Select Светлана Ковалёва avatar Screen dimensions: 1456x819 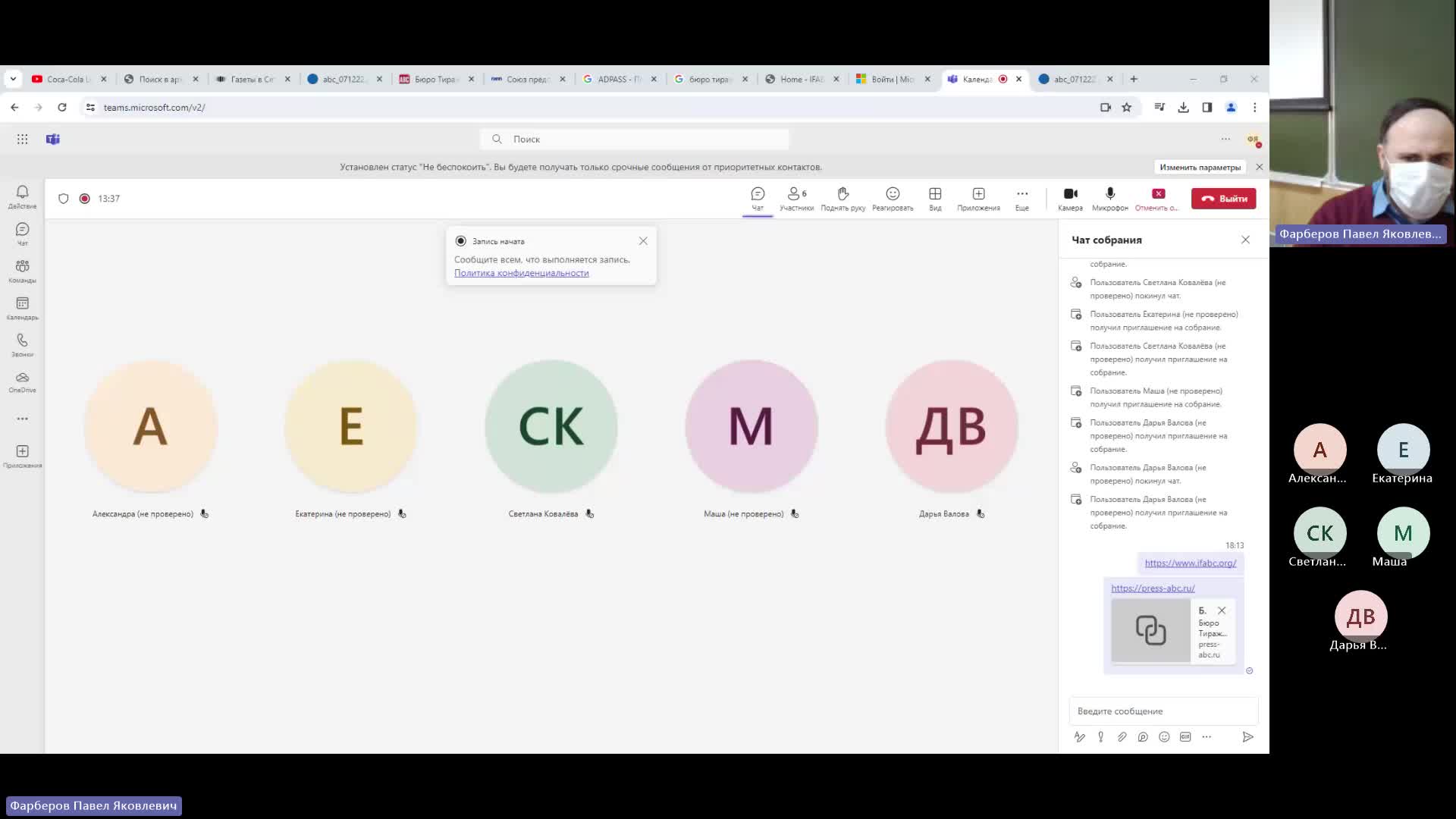click(x=551, y=426)
